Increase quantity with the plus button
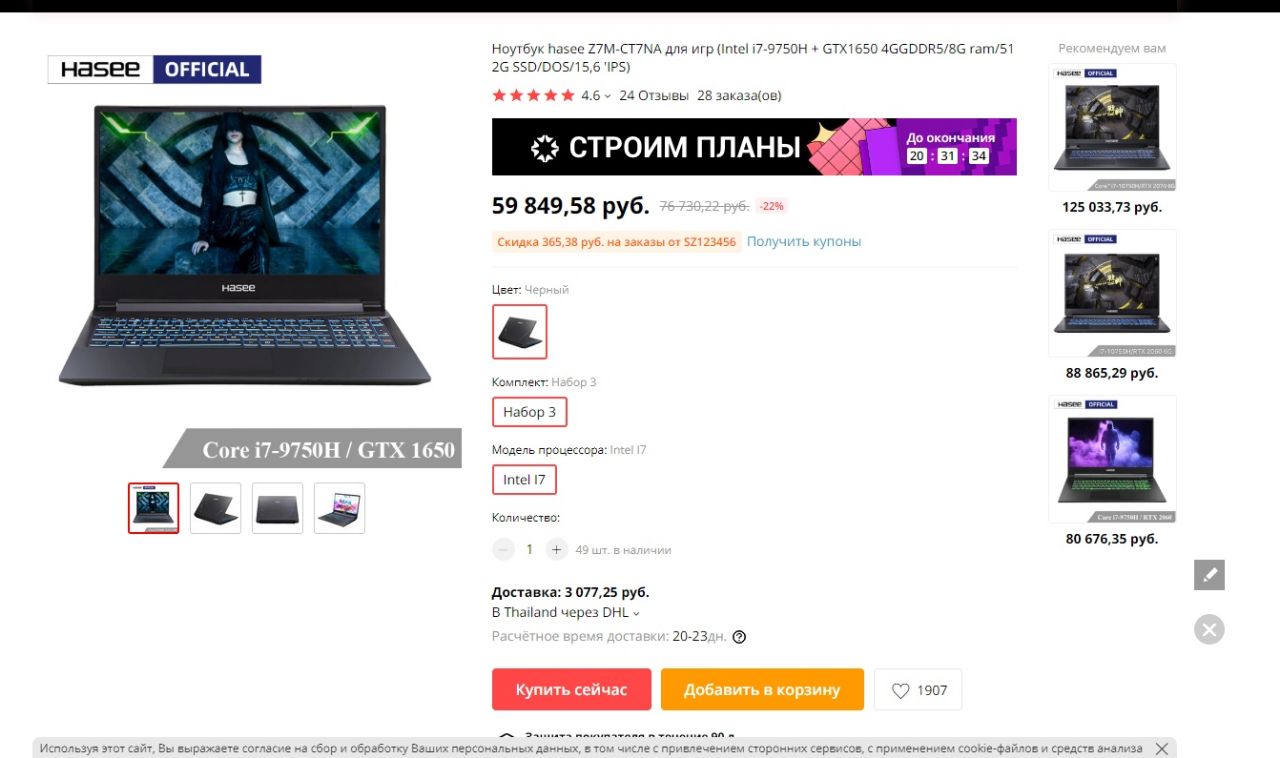Viewport: 1280px width, 758px height. tap(557, 549)
